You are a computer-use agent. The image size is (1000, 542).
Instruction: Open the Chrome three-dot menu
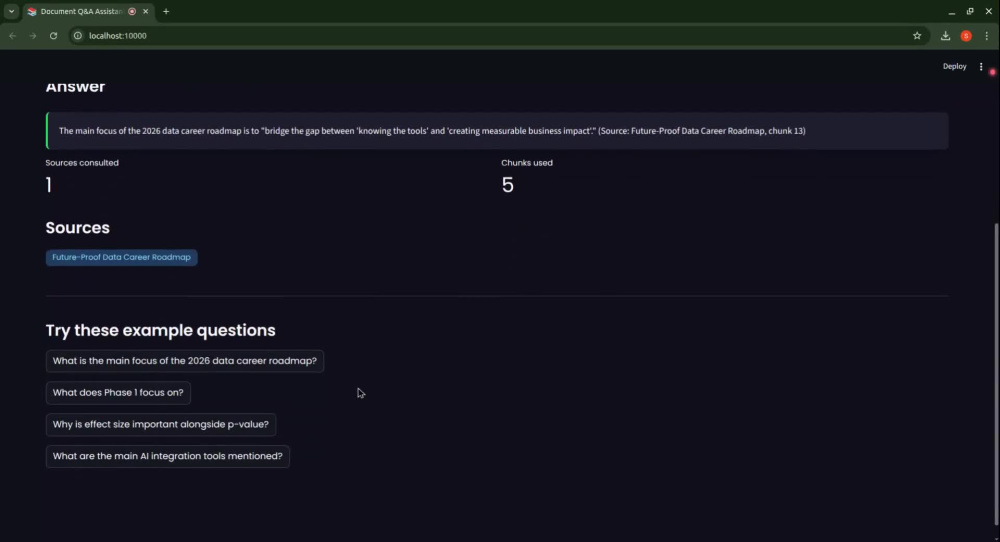[987, 36]
